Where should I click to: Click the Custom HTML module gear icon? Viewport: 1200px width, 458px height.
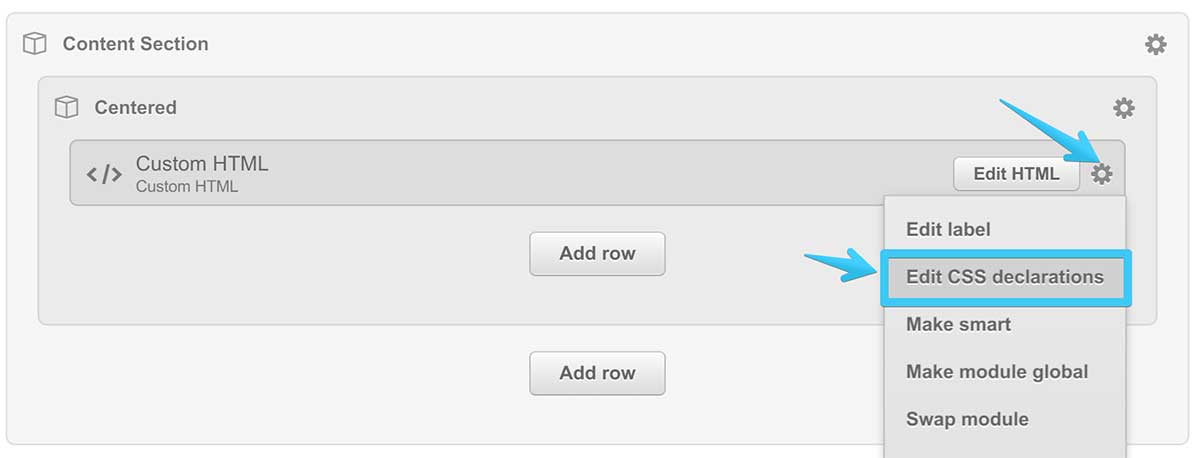tap(1101, 174)
